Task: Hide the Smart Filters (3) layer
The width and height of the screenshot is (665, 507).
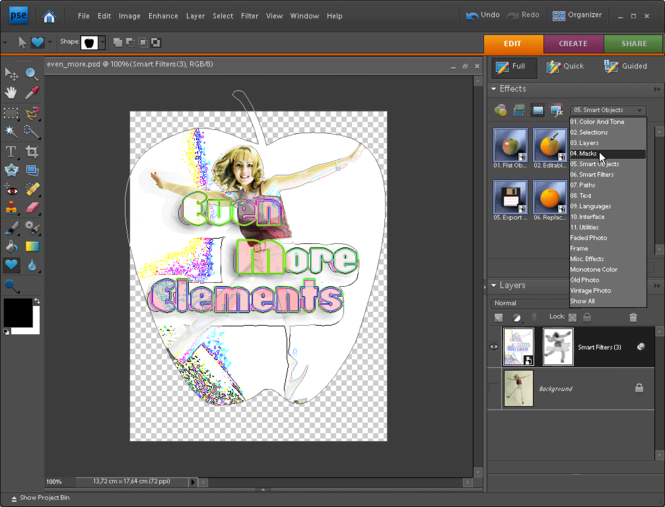Action: pyautogui.click(x=494, y=347)
